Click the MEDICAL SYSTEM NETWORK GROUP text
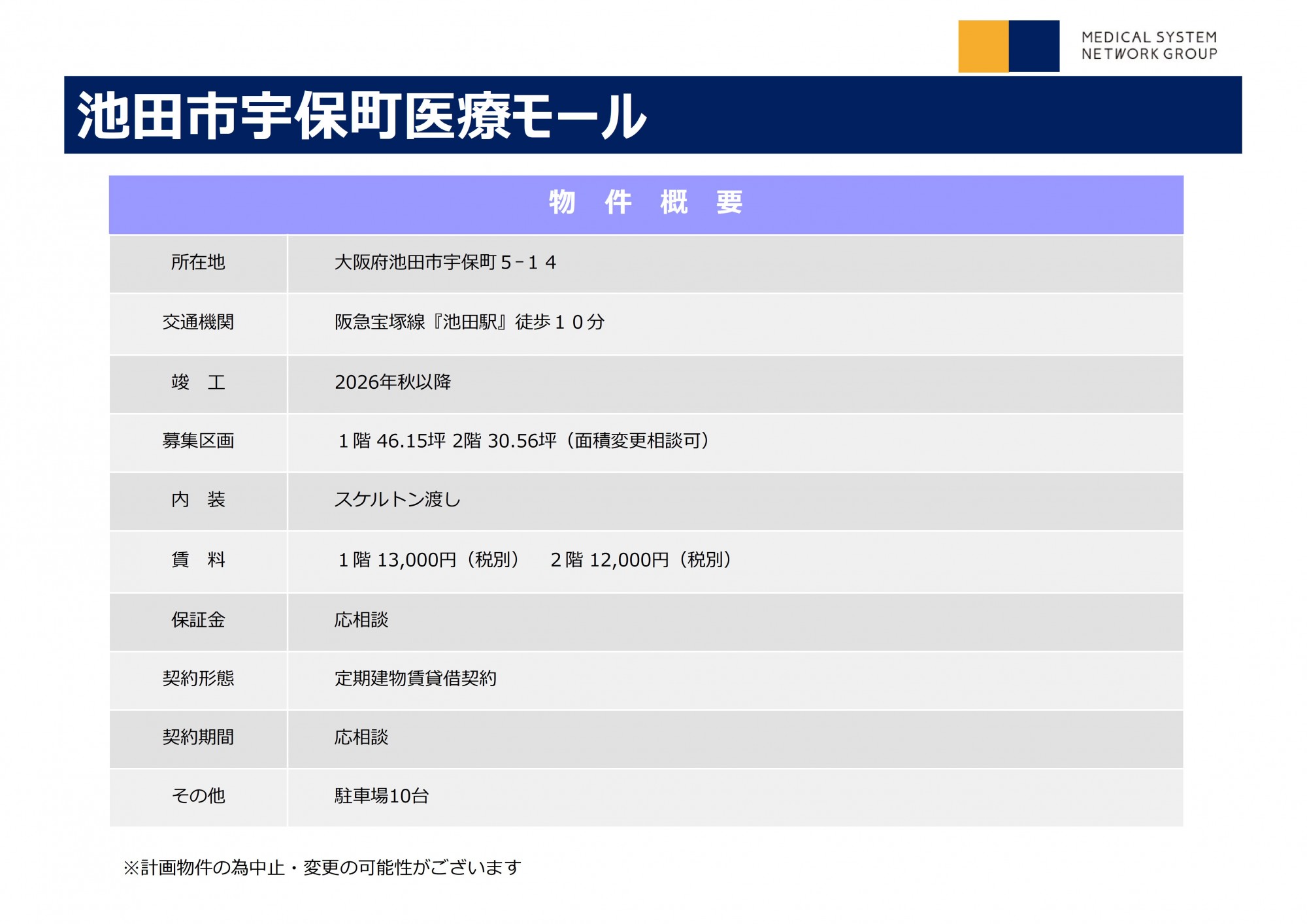This screenshot has height=924, width=1307. coord(1149,46)
